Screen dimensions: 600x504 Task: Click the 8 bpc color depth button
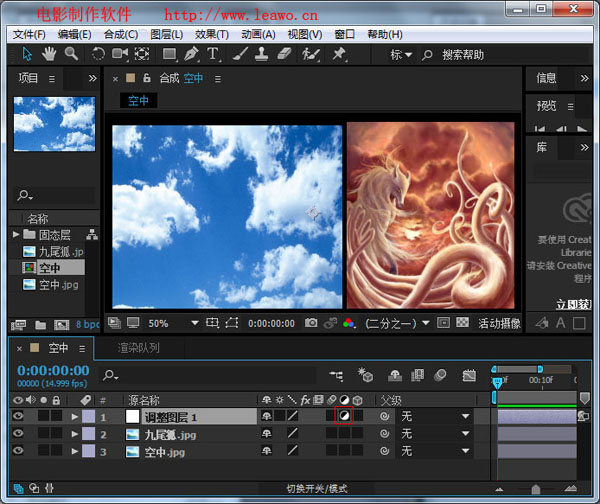click(87, 325)
